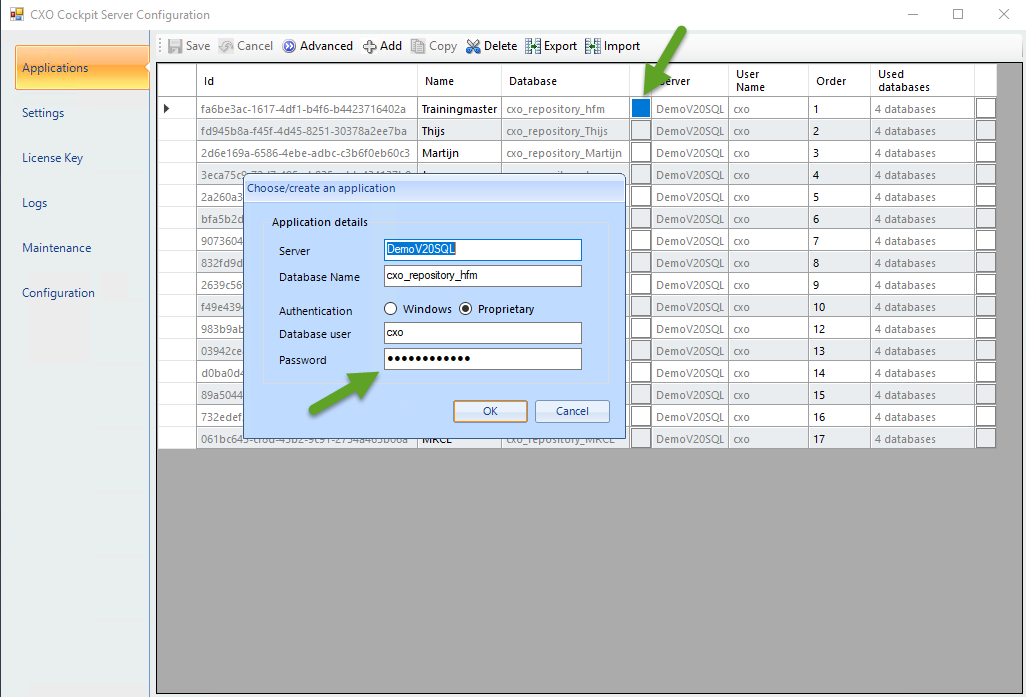Screen dimensions: 1026x697
Task: Export applications from toolbar
Action: coord(551,46)
